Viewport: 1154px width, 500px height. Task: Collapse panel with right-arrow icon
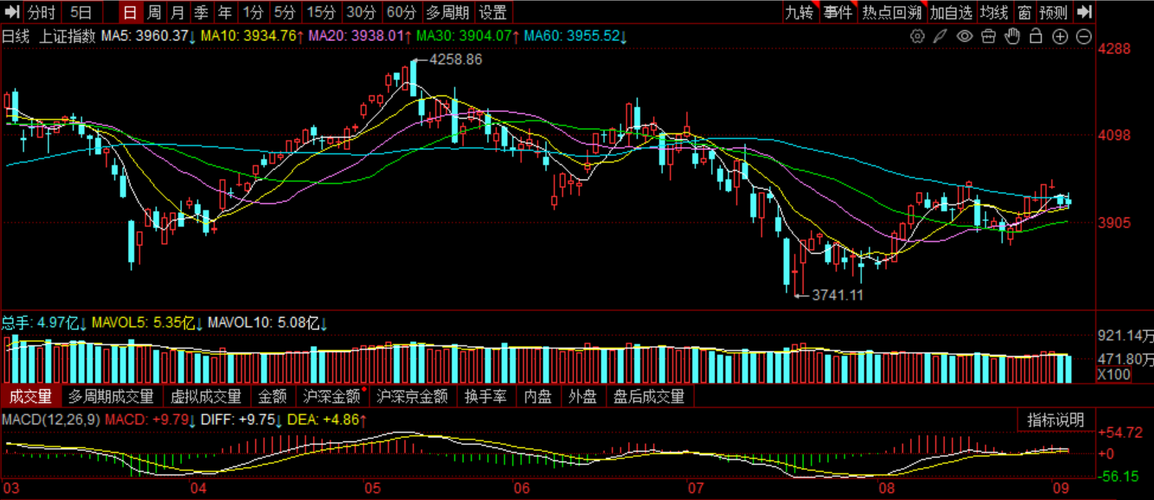[1084, 12]
